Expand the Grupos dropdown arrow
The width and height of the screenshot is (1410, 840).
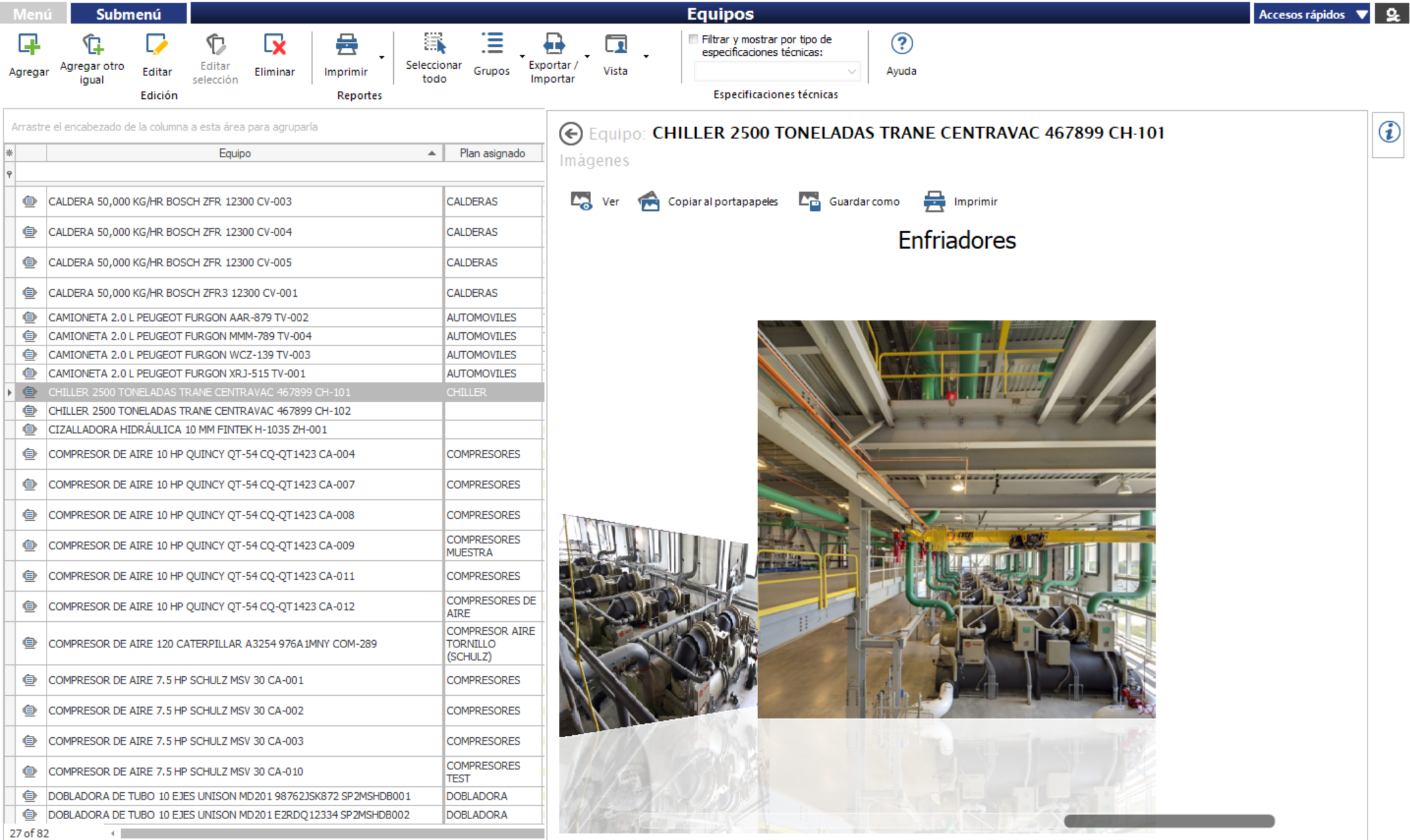click(522, 56)
